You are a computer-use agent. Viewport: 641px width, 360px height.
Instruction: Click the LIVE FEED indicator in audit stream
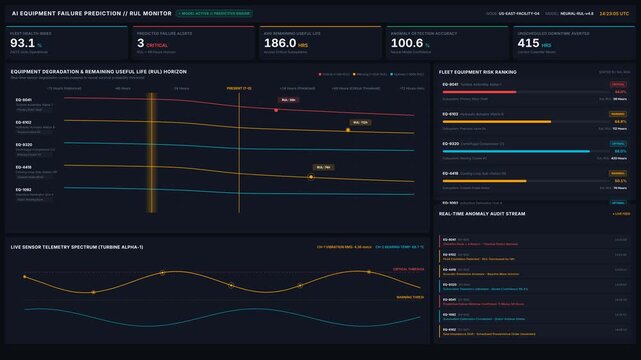click(x=621, y=214)
